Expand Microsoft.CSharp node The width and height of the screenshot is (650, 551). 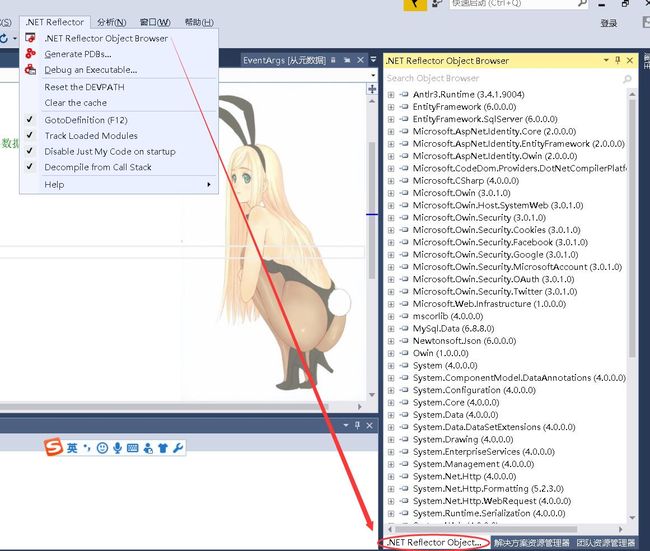390,181
